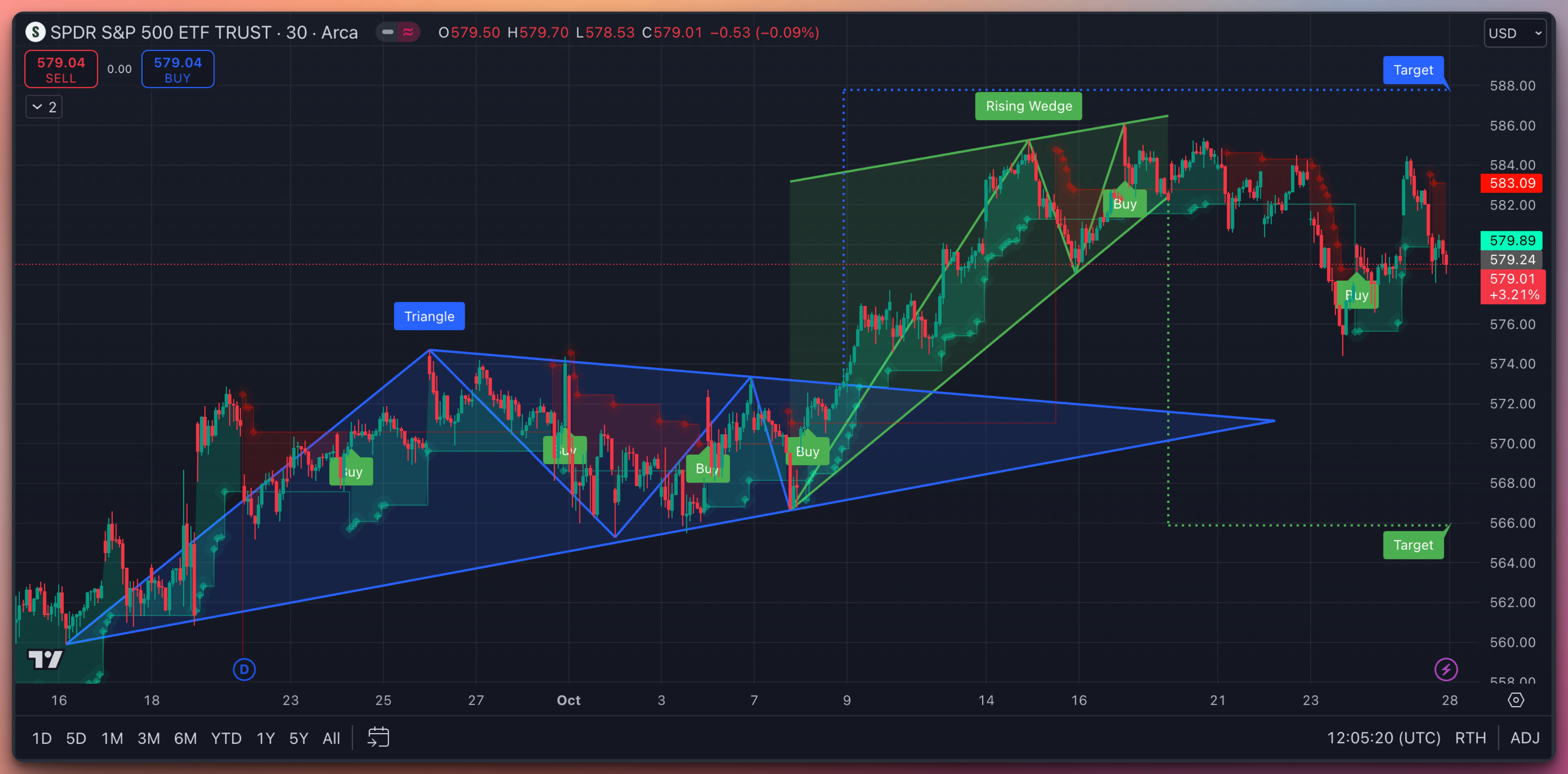
Task: Click the dividend D marker icon
Action: [x=244, y=669]
